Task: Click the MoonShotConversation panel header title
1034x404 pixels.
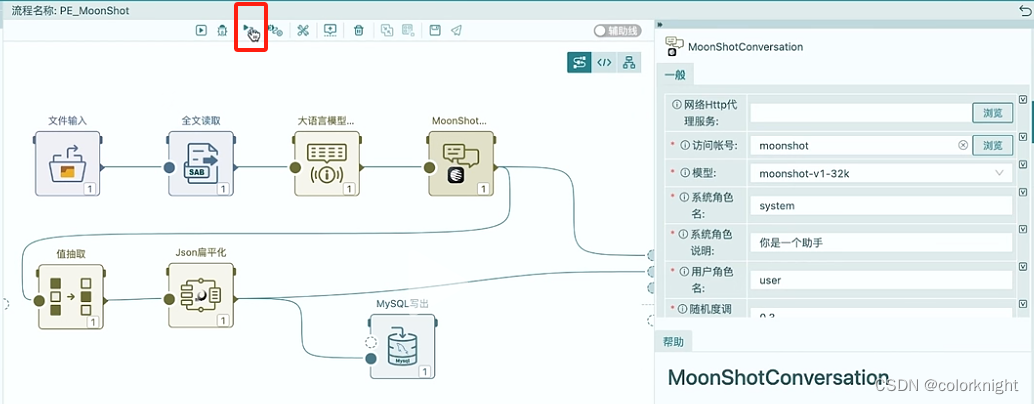Action: point(745,47)
